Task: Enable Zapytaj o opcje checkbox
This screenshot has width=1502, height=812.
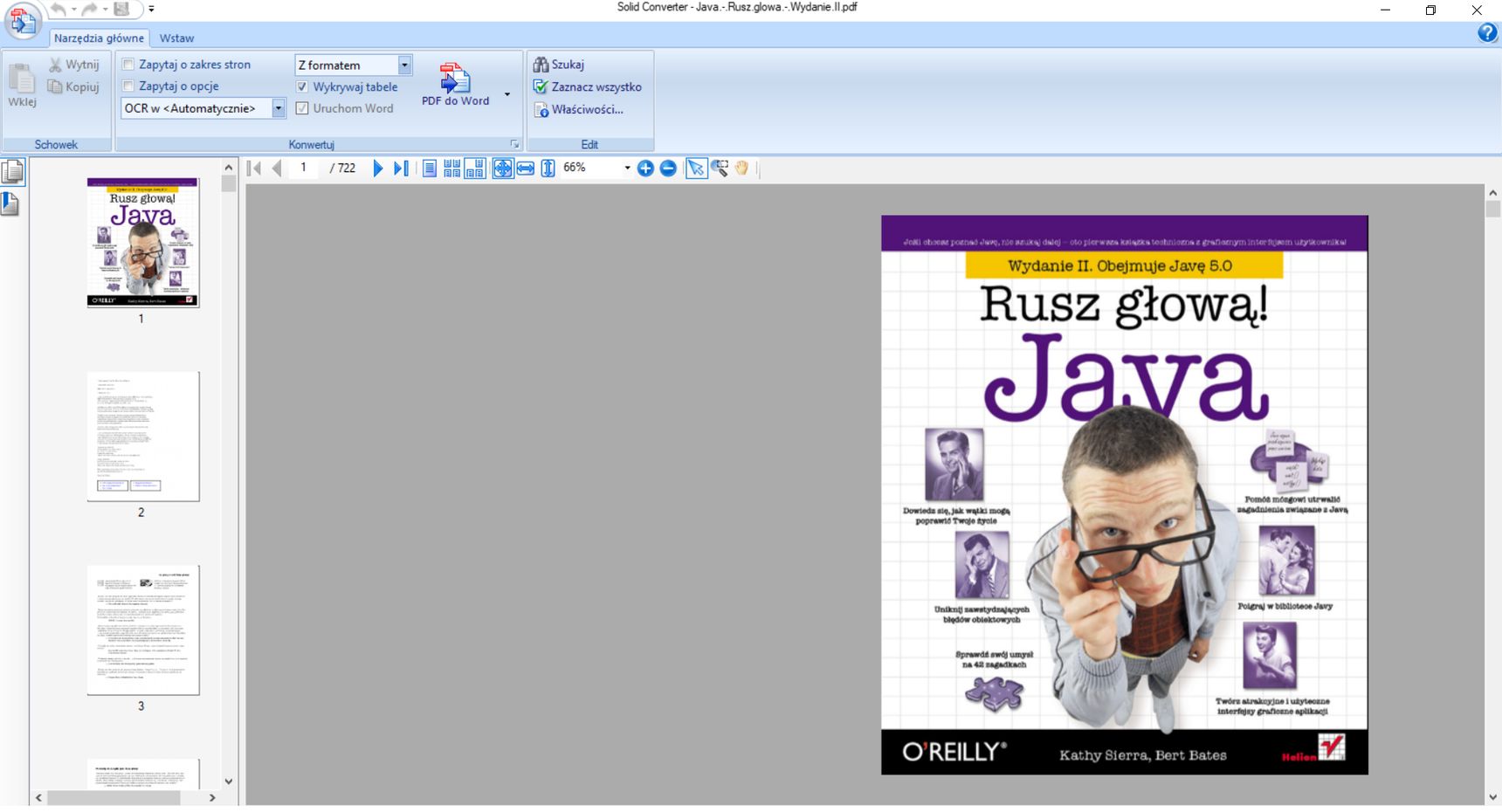Action: coord(128,86)
